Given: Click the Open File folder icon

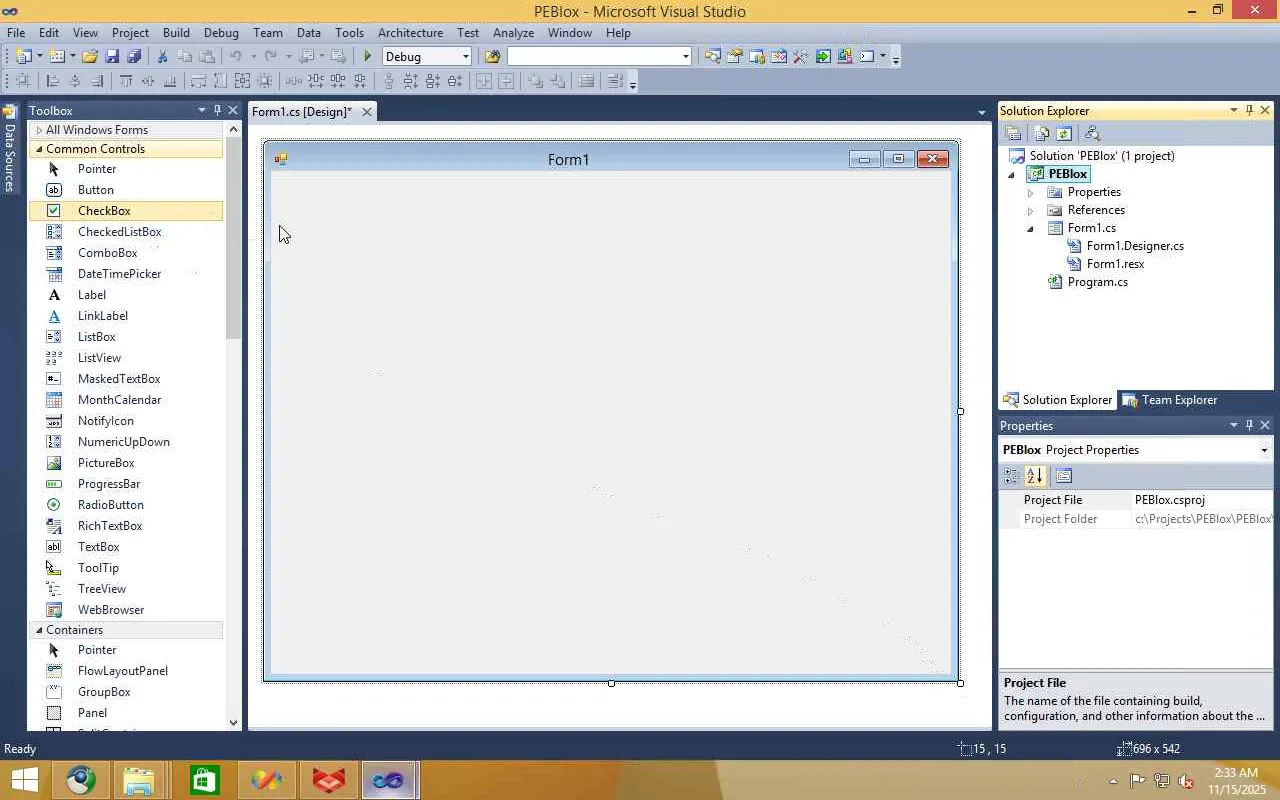Looking at the screenshot, I should 90,57.
